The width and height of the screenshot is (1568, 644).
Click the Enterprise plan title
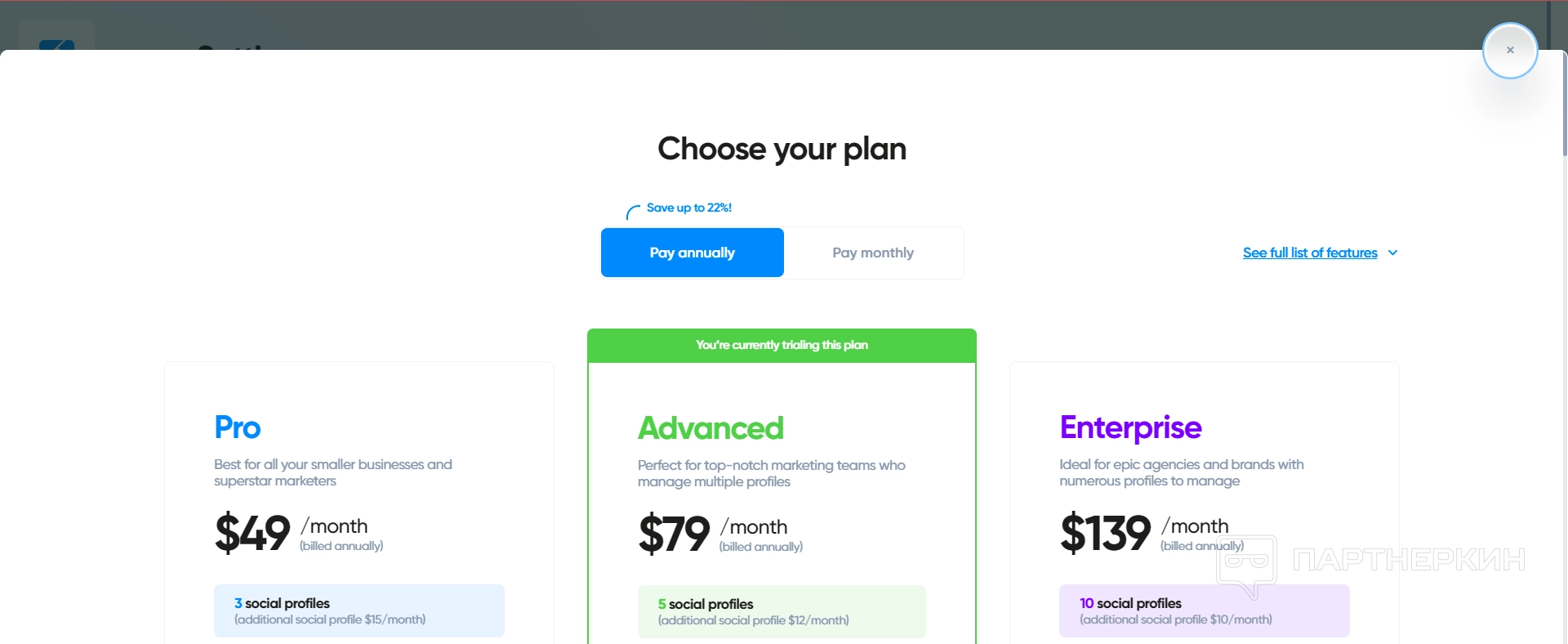pyautogui.click(x=1130, y=427)
